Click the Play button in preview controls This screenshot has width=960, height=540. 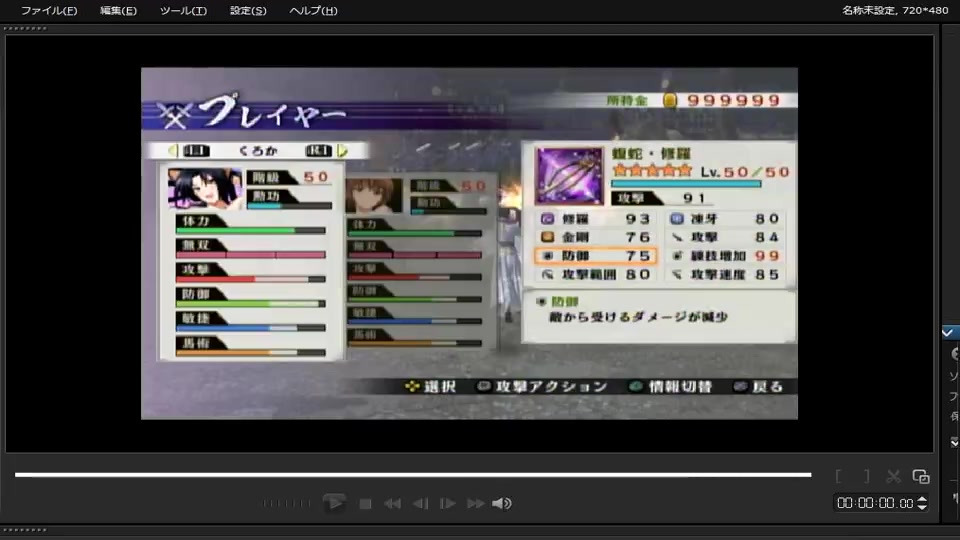pos(334,503)
